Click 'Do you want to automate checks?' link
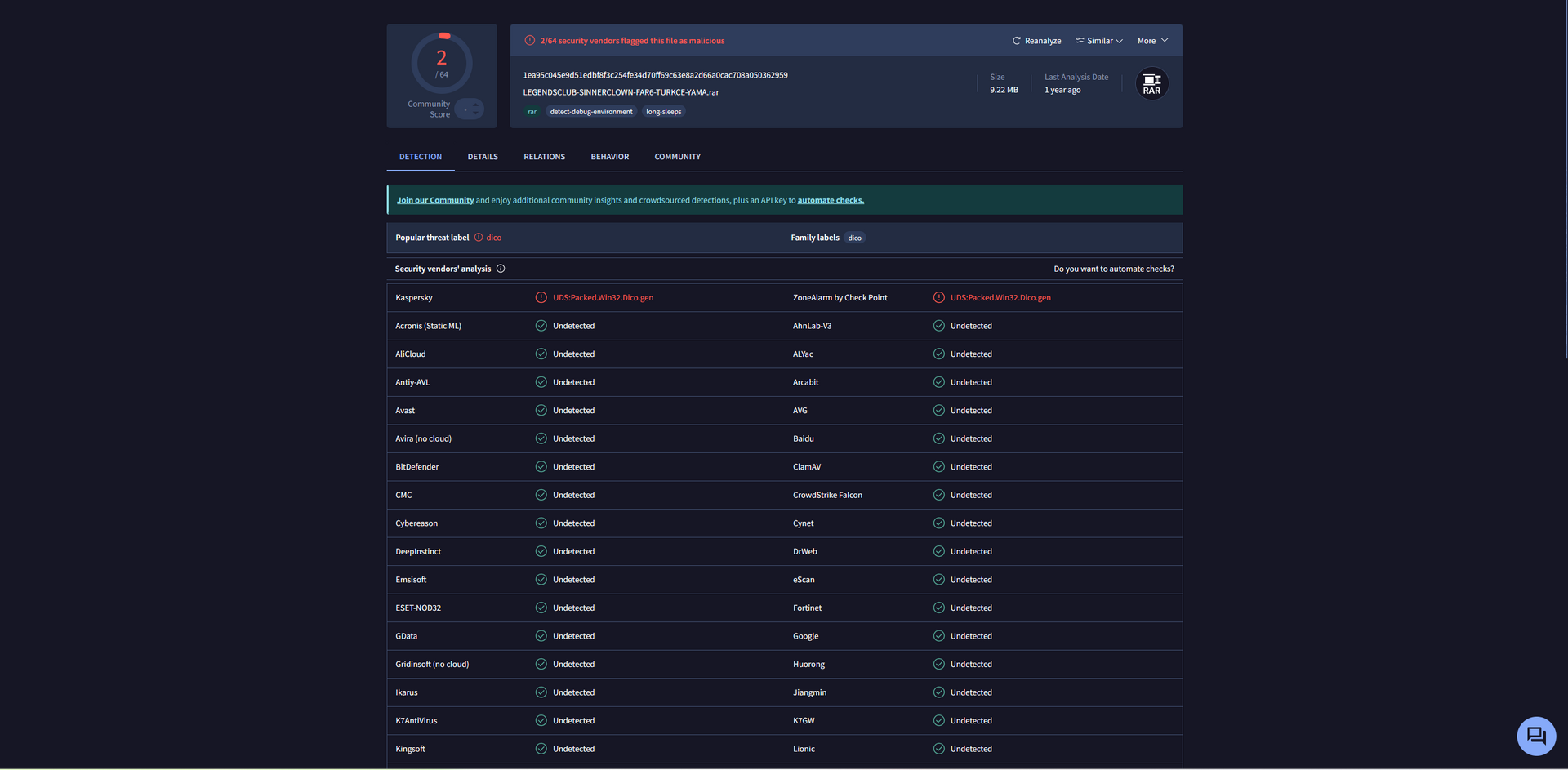The height and width of the screenshot is (770, 1568). (1114, 269)
